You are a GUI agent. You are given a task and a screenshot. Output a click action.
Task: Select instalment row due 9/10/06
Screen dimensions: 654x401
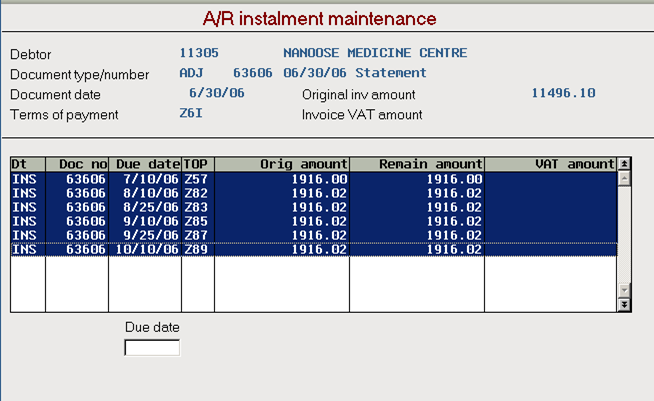pos(314,221)
